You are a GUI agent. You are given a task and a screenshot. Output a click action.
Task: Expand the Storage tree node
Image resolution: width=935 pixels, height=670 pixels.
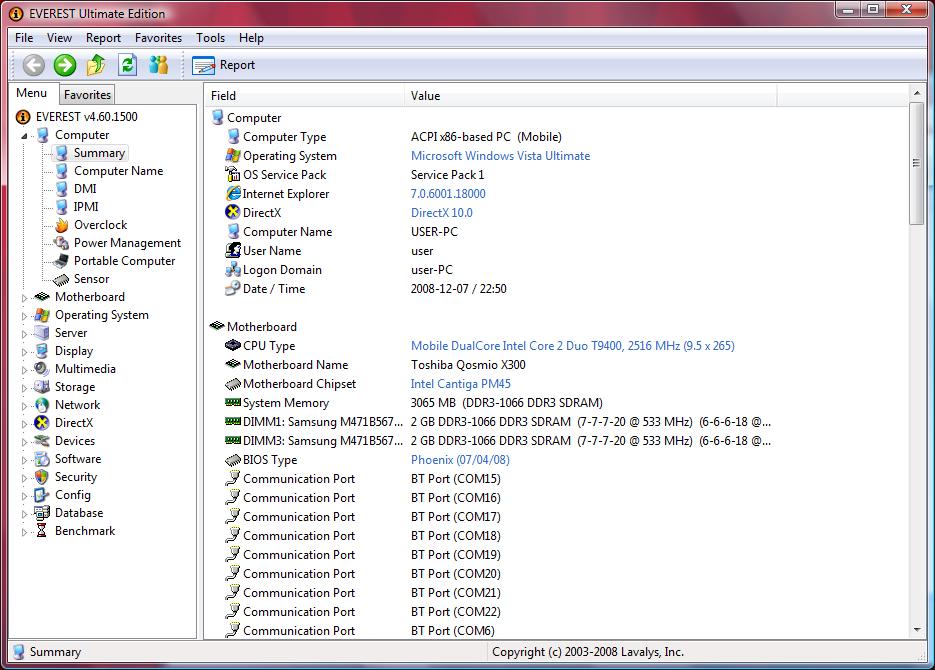tap(24, 387)
